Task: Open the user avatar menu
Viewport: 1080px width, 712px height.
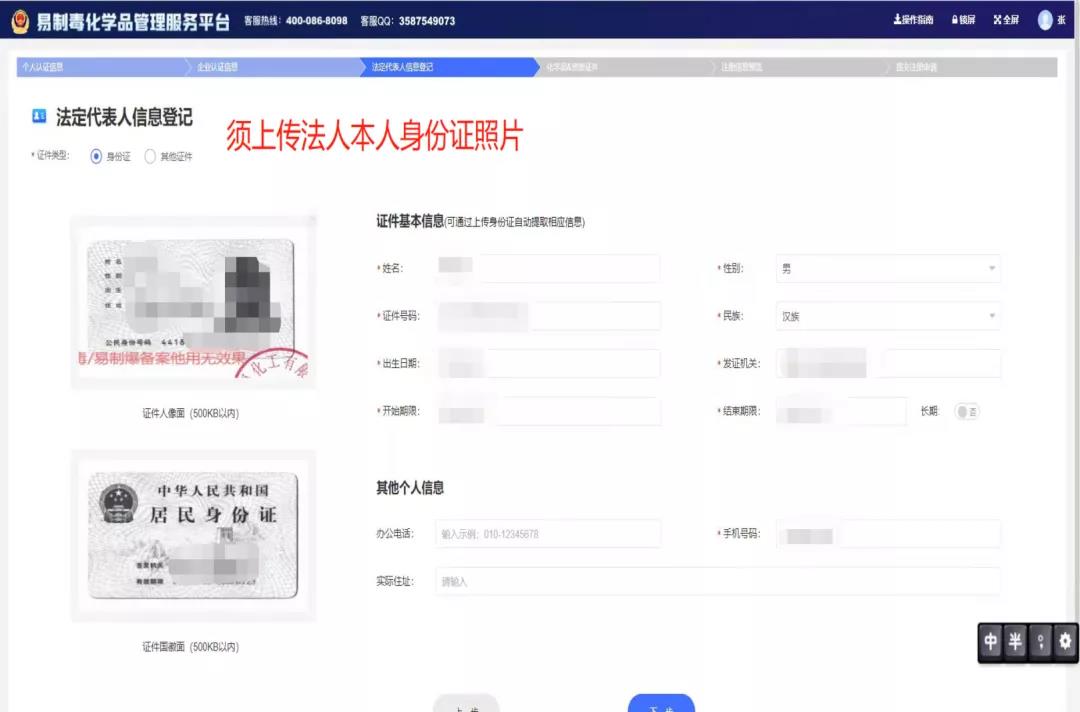Action: pos(1046,20)
